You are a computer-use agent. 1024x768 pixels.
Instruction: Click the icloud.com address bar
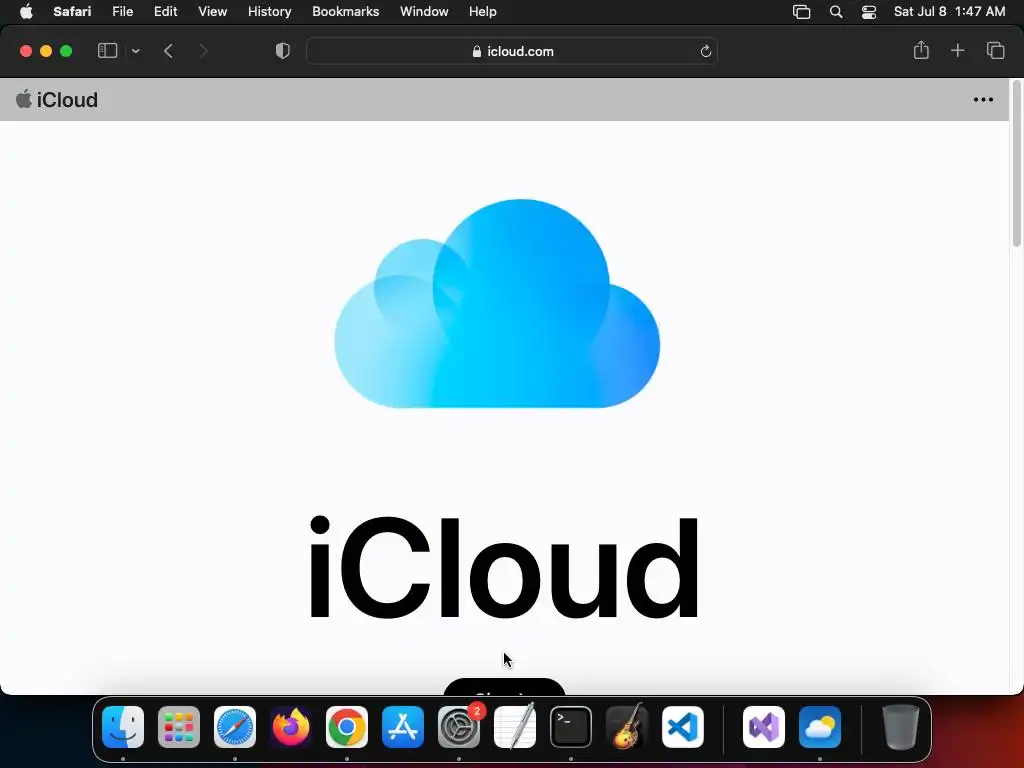512,51
